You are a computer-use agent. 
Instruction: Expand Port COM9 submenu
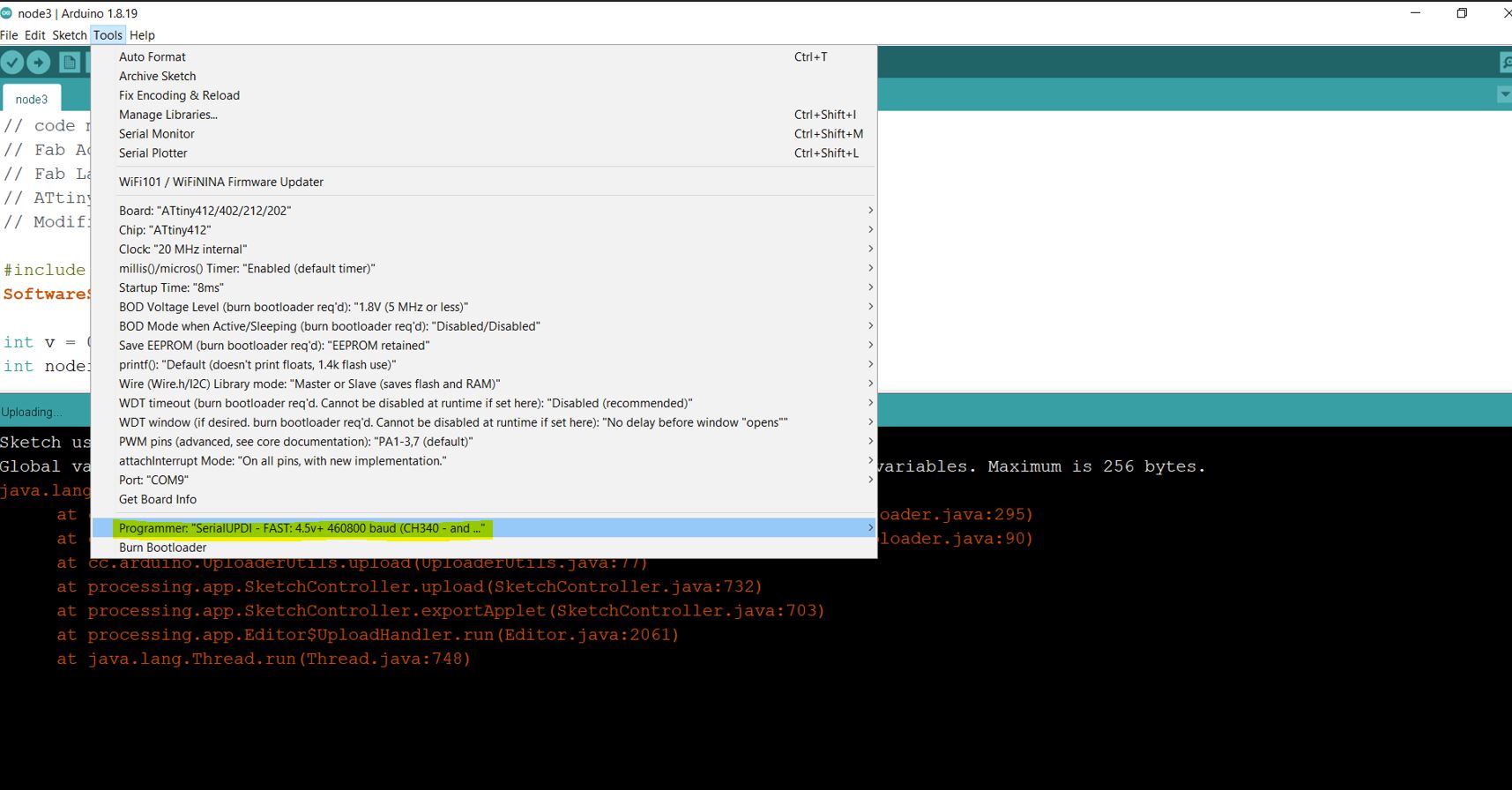(x=484, y=480)
